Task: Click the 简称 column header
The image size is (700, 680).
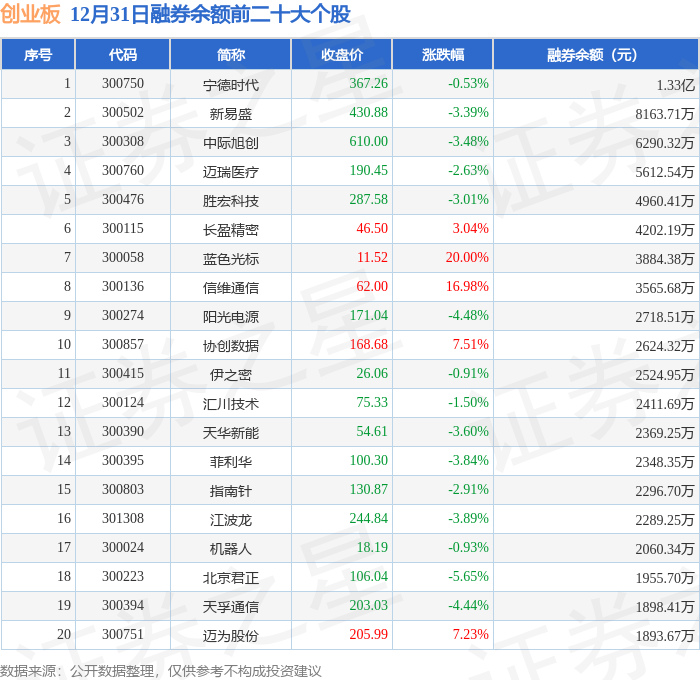Action: pos(231,54)
